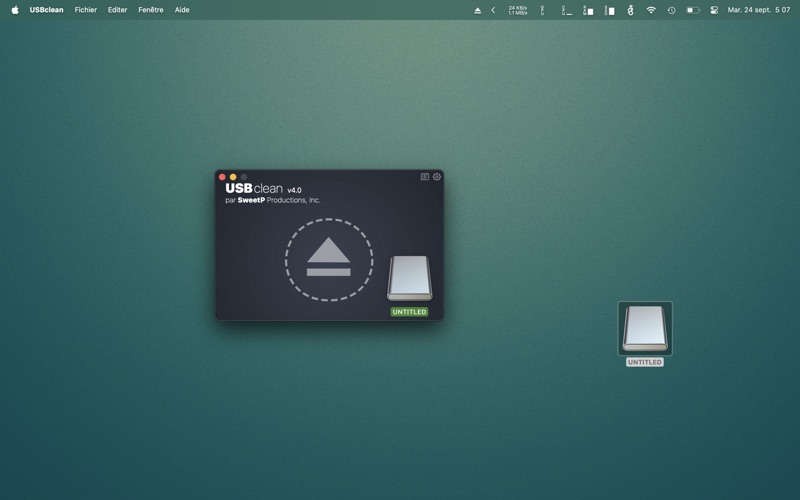Open Time Machine menu bar icon
Screen dimensions: 800x500
(x=671, y=10)
